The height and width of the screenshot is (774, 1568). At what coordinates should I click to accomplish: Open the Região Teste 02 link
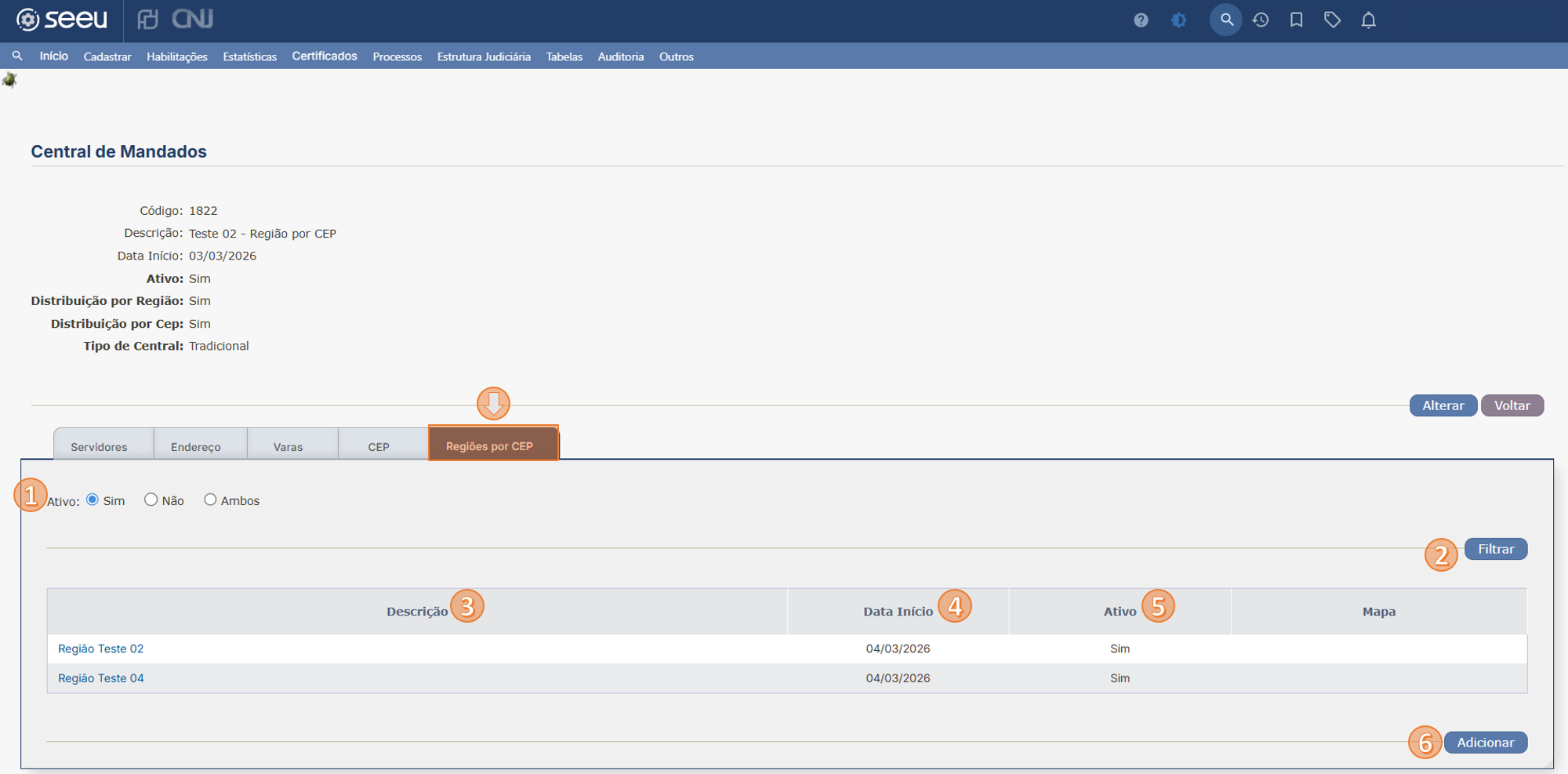(101, 649)
